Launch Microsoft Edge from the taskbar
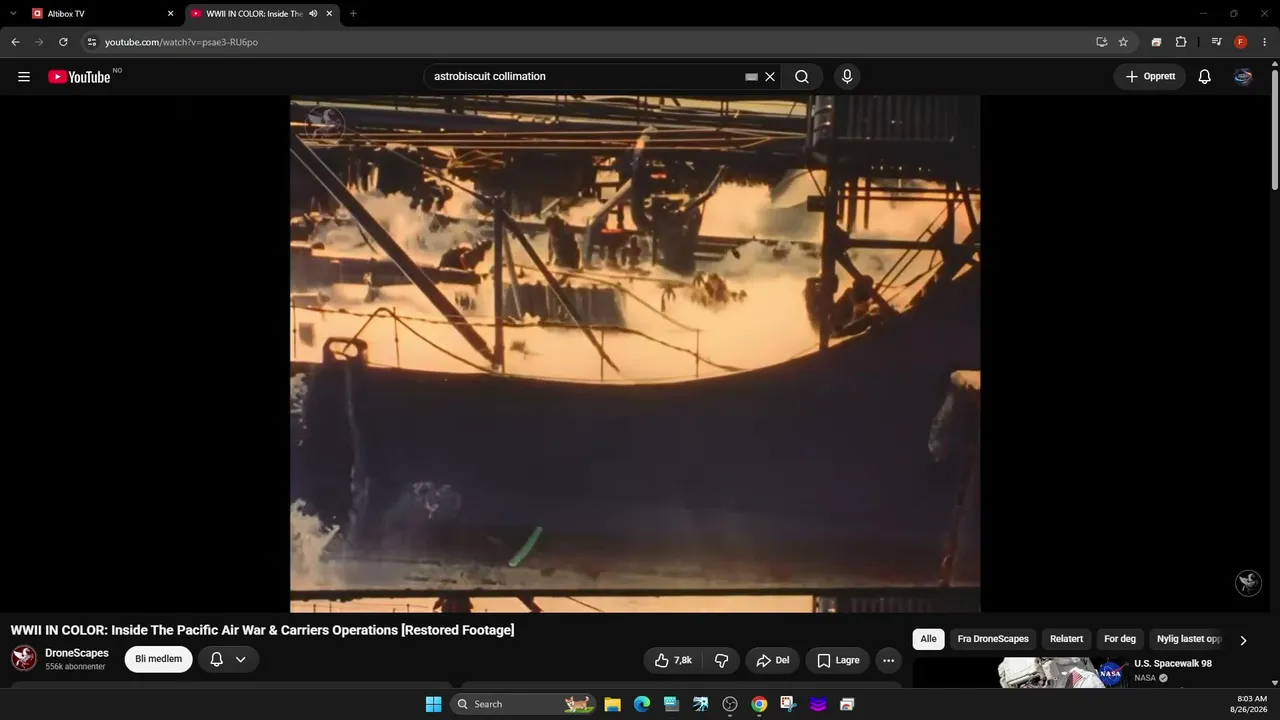Viewport: 1280px width, 720px height. [642, 704]
